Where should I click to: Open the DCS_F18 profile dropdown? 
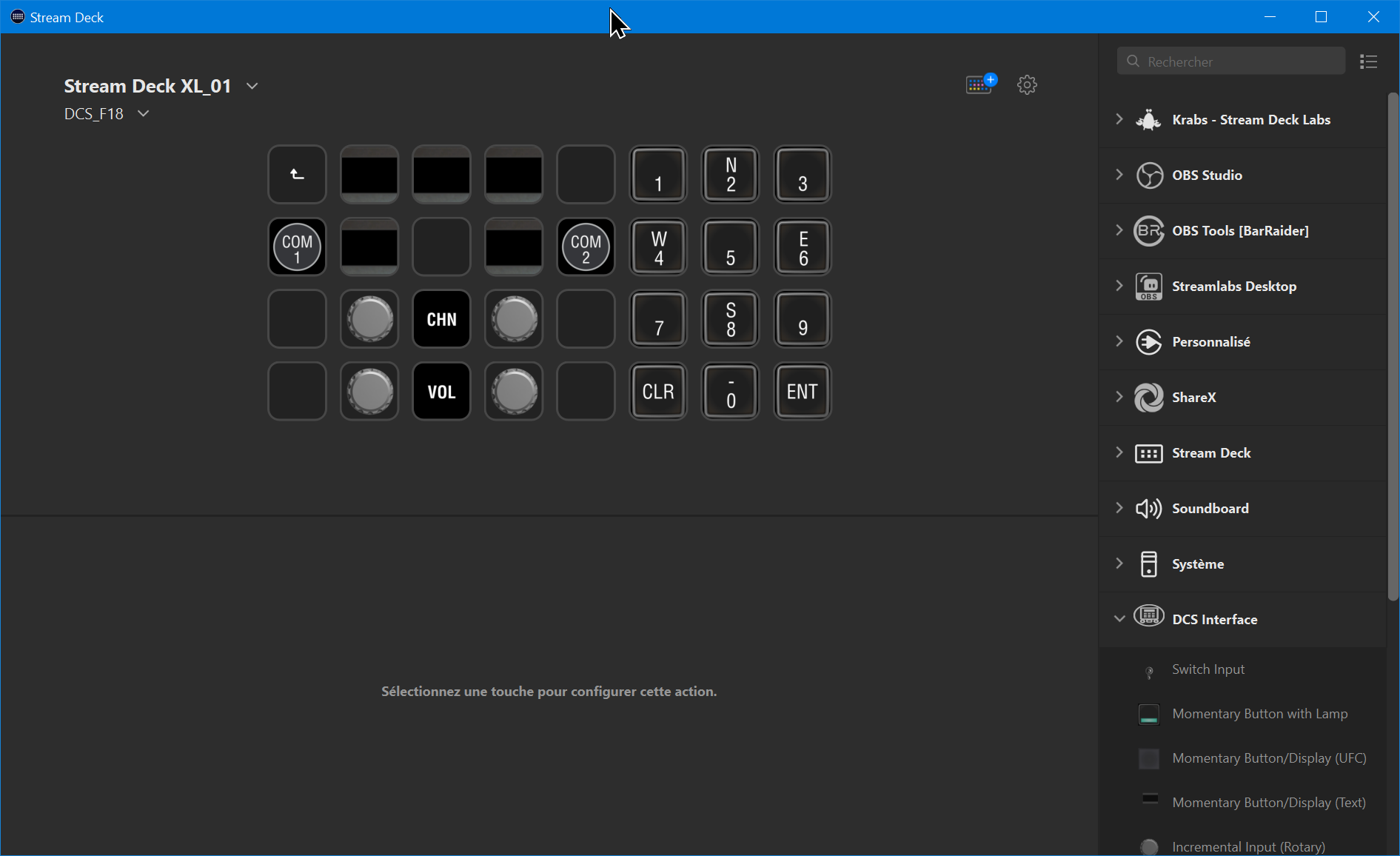coord(144,113)
